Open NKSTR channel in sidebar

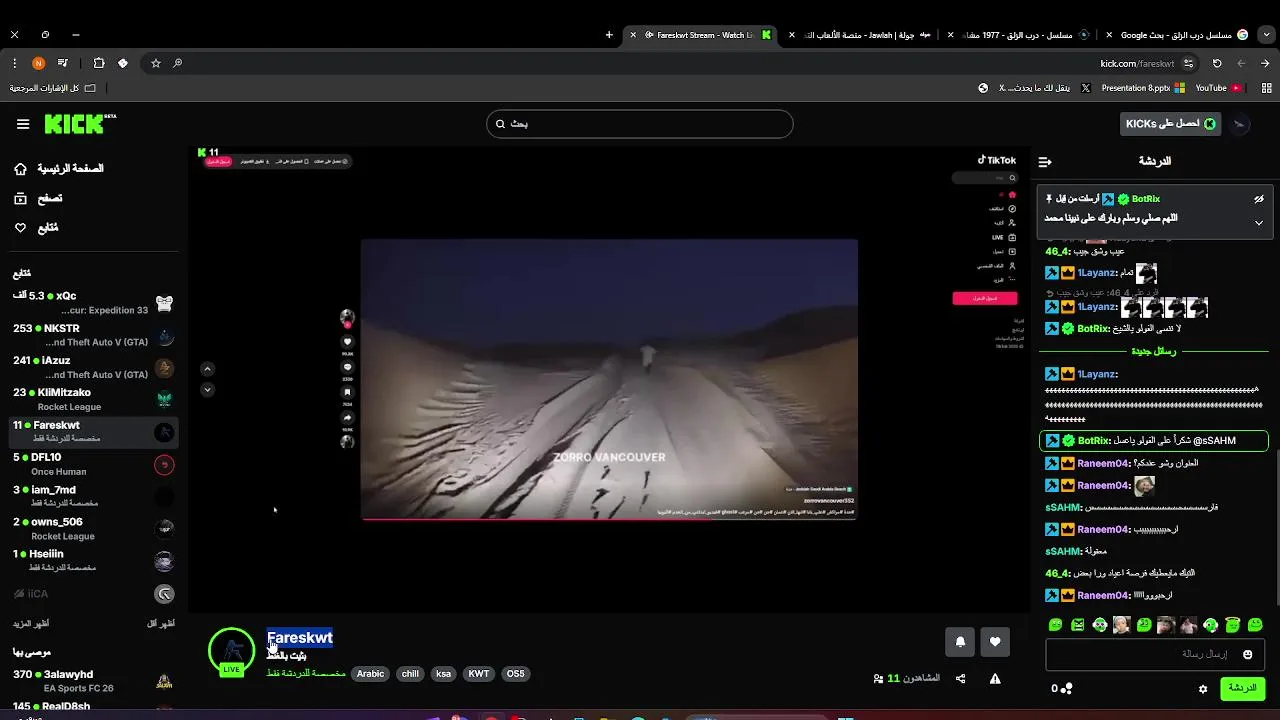click(x=94, y=335)
